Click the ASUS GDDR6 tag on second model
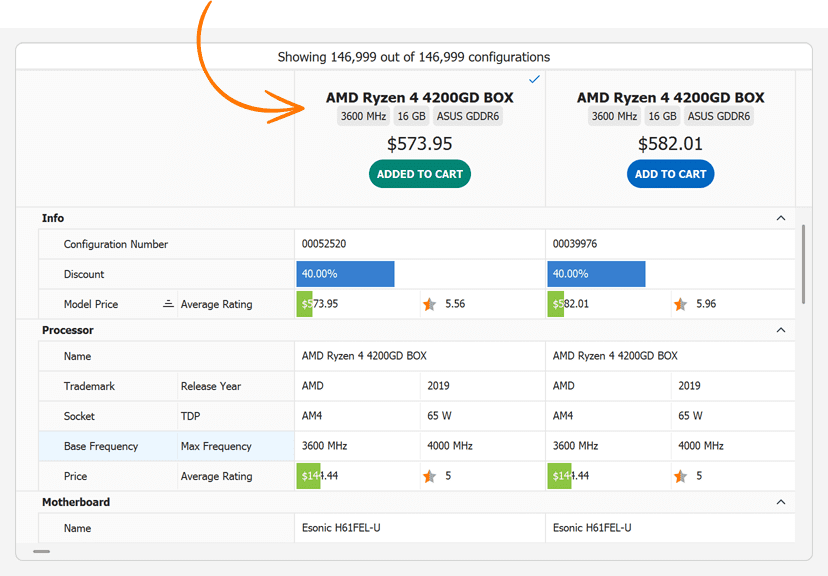The image size is (828, 576). 719,116
